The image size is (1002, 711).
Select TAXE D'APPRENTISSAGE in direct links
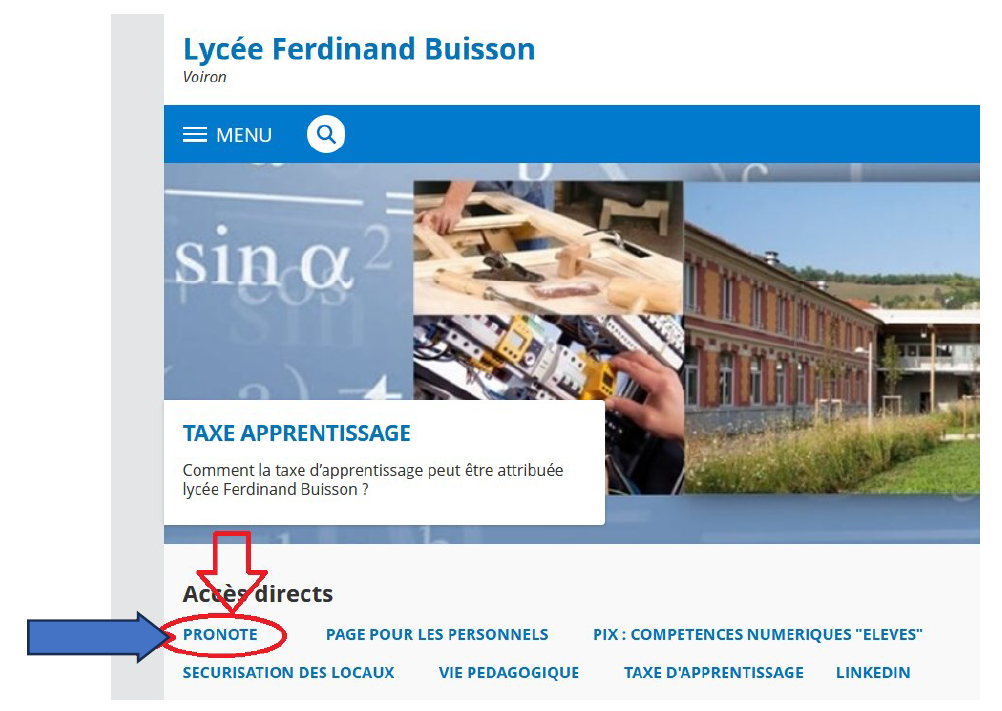click(x=714, y=673)
